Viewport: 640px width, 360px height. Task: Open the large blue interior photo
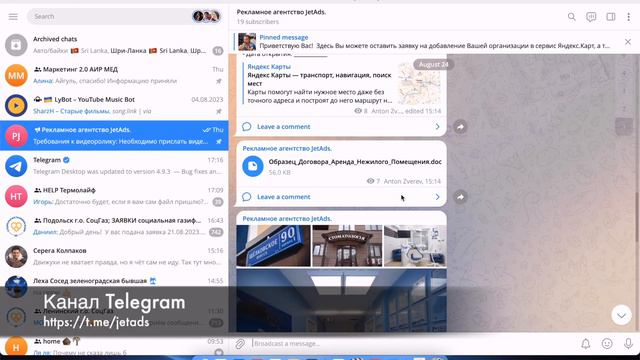tap(341, 300)
